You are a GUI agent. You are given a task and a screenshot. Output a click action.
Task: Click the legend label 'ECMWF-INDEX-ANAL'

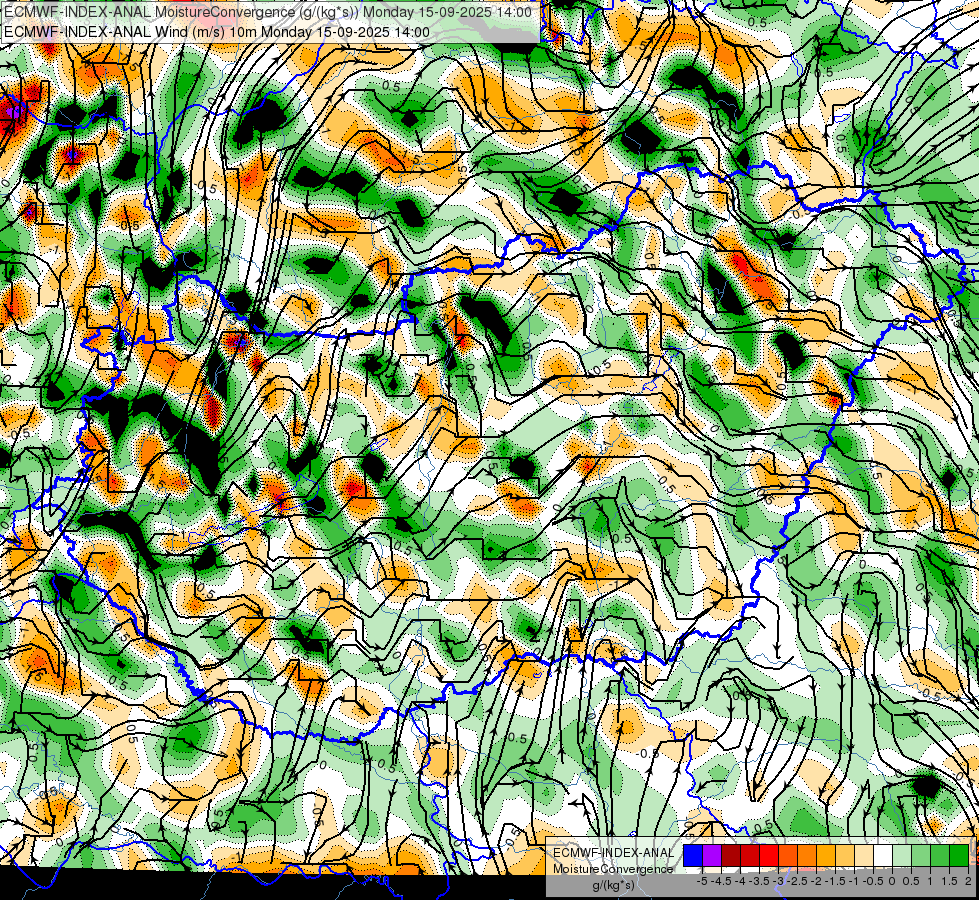coord(614,853)
